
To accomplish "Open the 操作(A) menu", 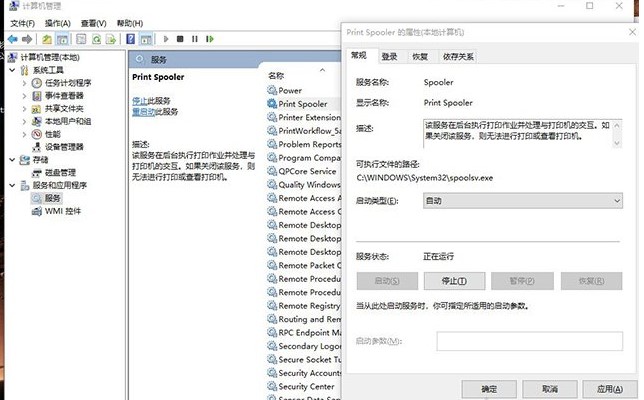I will [x=58, y=23].
